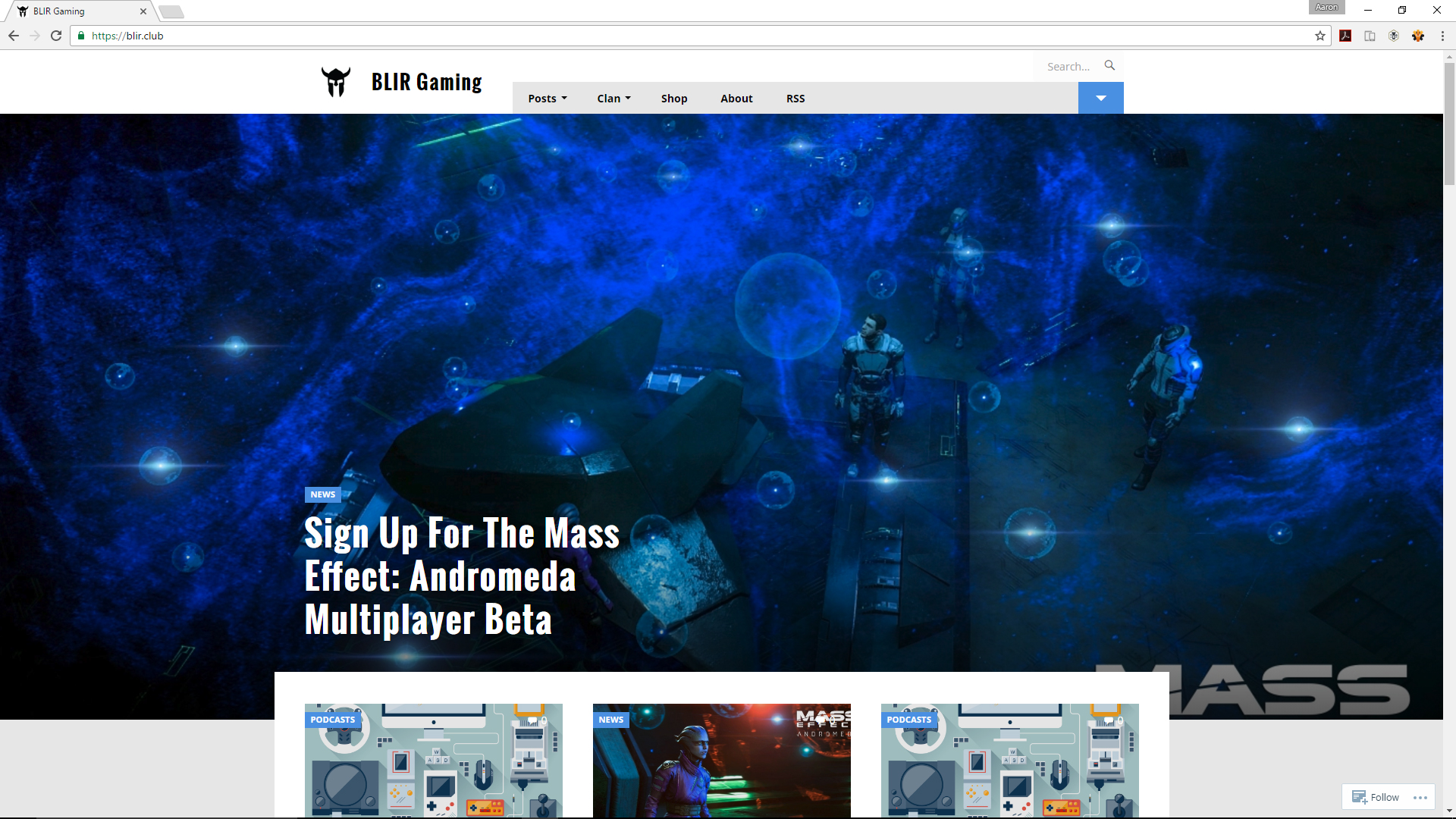The height and width of the screenshot is (819, 1456).
Task: Open the RSS menu link
Action: coord(795,99)
